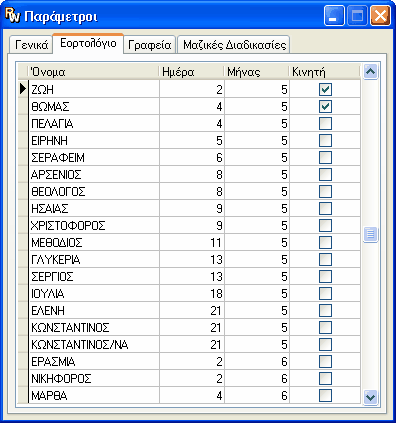Image resolution: width=396 pixels, height=423 pixels.
Task: Minimize the Παράμετροι window
Action: [334, 16]
